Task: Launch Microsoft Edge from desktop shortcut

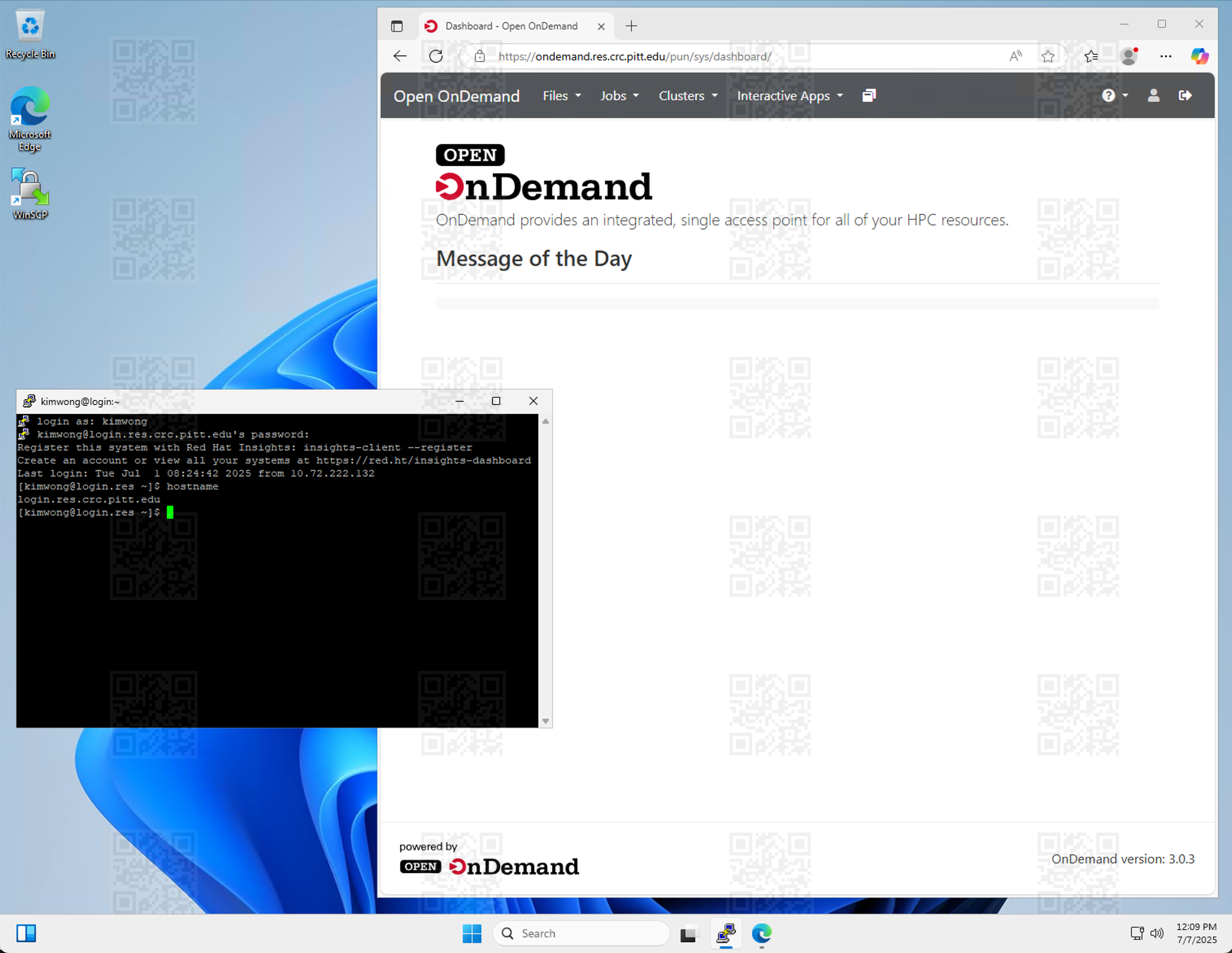Action: pos(30,118)
